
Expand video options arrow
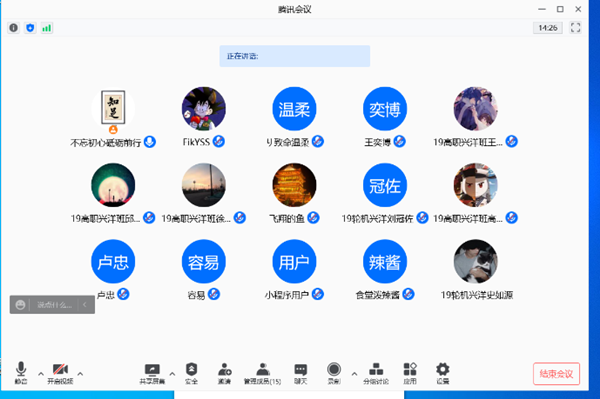80,374
